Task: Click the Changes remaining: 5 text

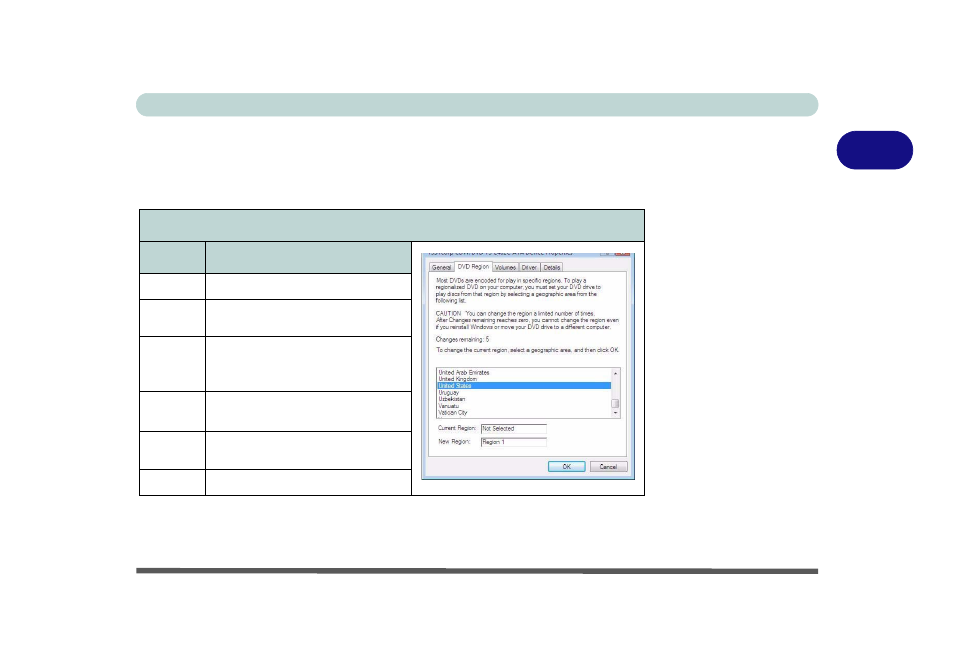Action: 462,339
